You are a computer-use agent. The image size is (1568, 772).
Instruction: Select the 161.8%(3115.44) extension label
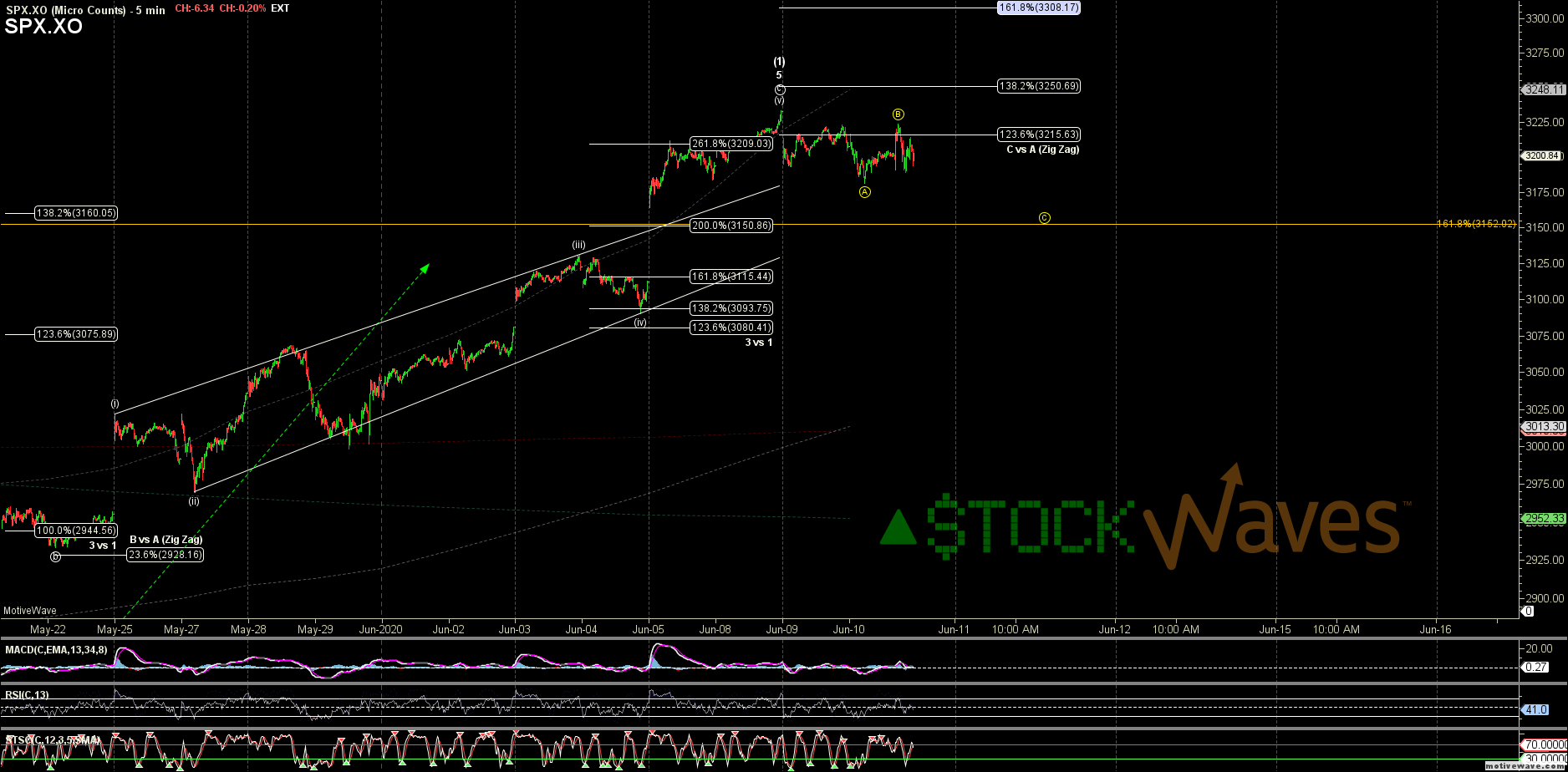coord(731,277)
